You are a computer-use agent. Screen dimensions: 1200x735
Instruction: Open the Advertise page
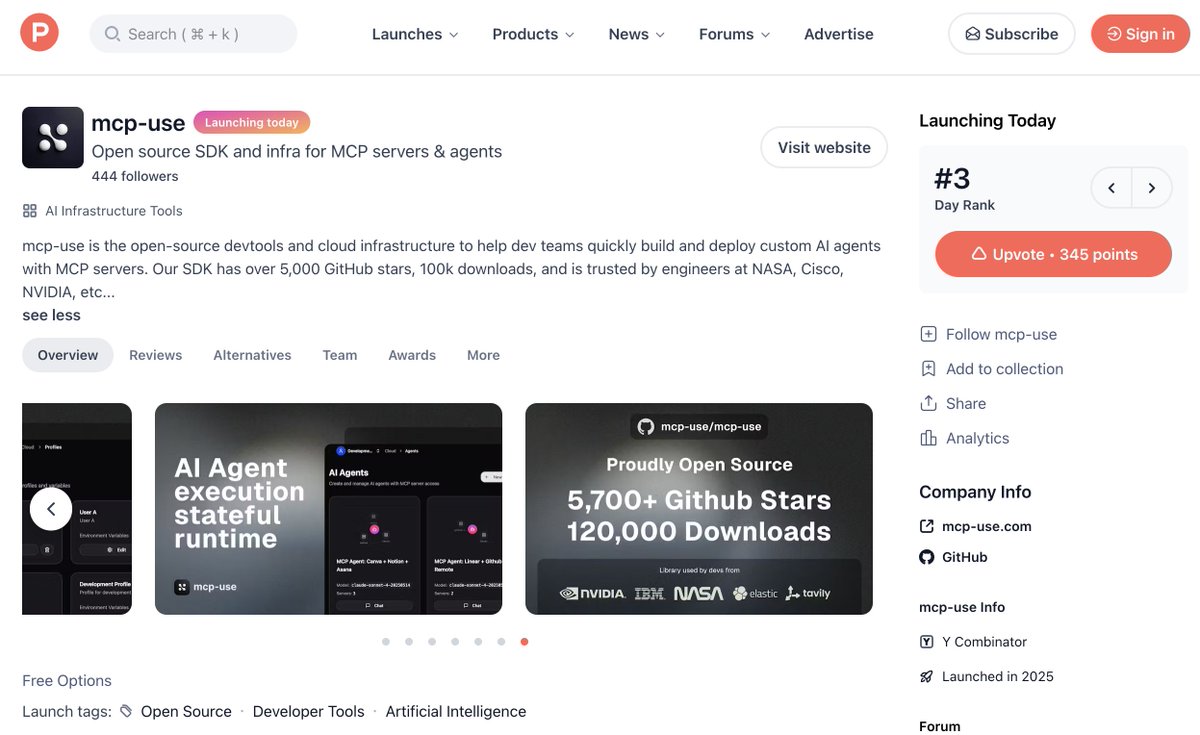(839, 34)
